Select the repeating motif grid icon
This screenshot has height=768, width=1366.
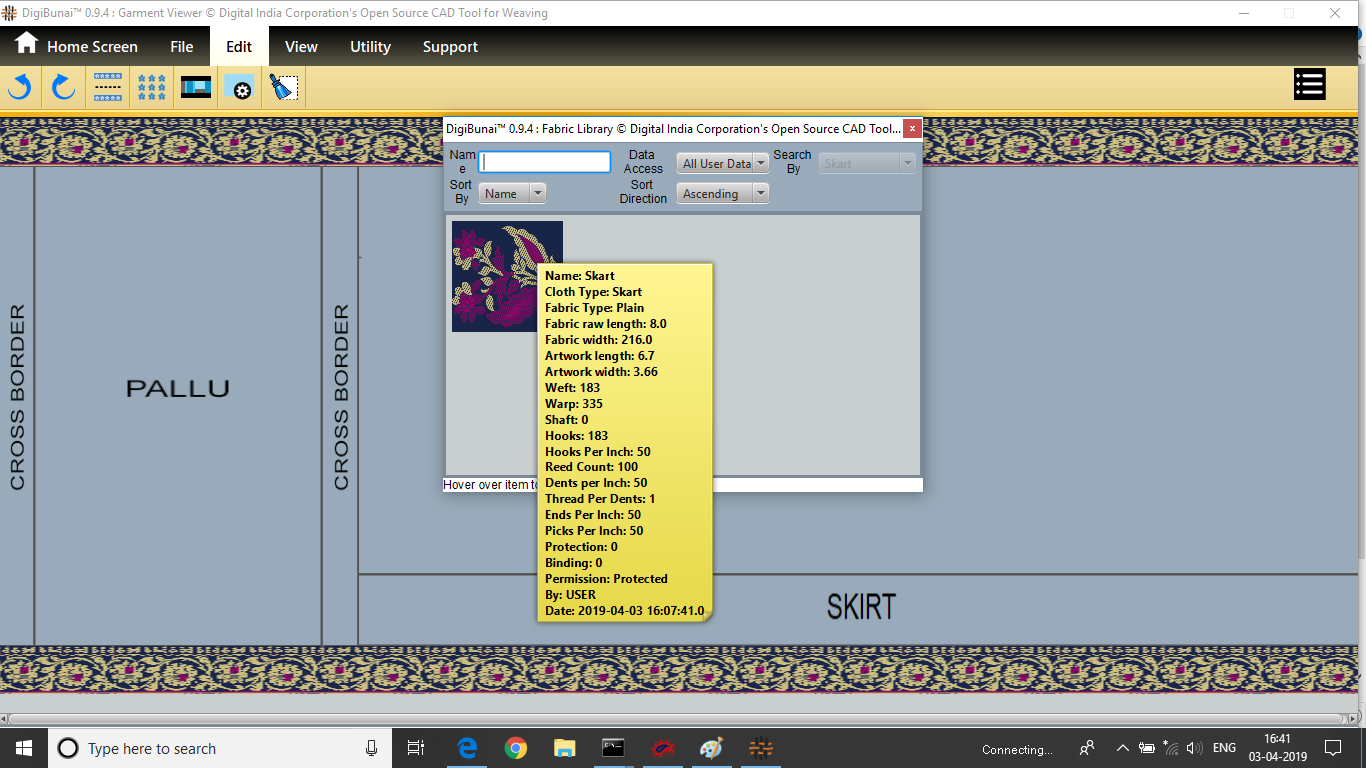[152, 87]
